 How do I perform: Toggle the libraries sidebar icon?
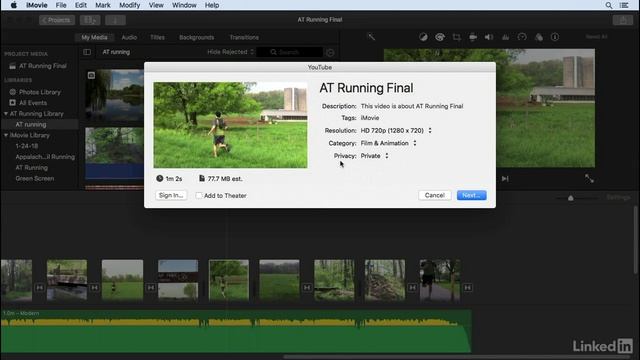click(x=87, y=52)
